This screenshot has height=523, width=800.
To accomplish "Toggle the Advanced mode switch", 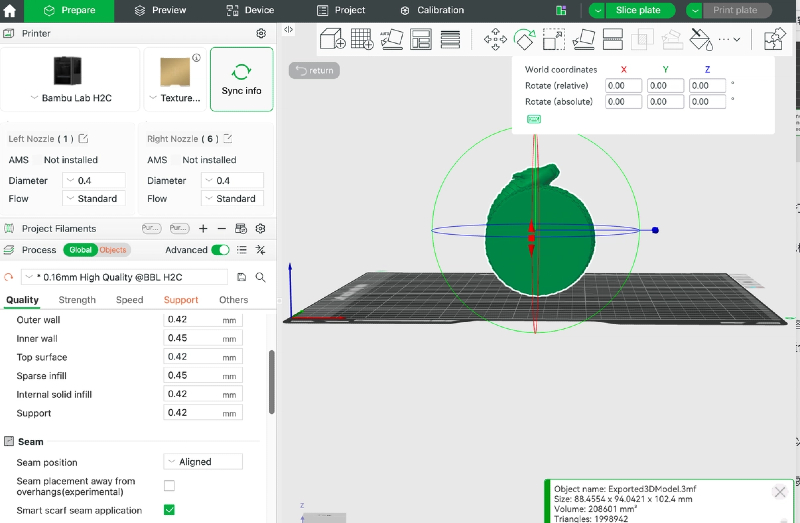I will tap(220, 250).
